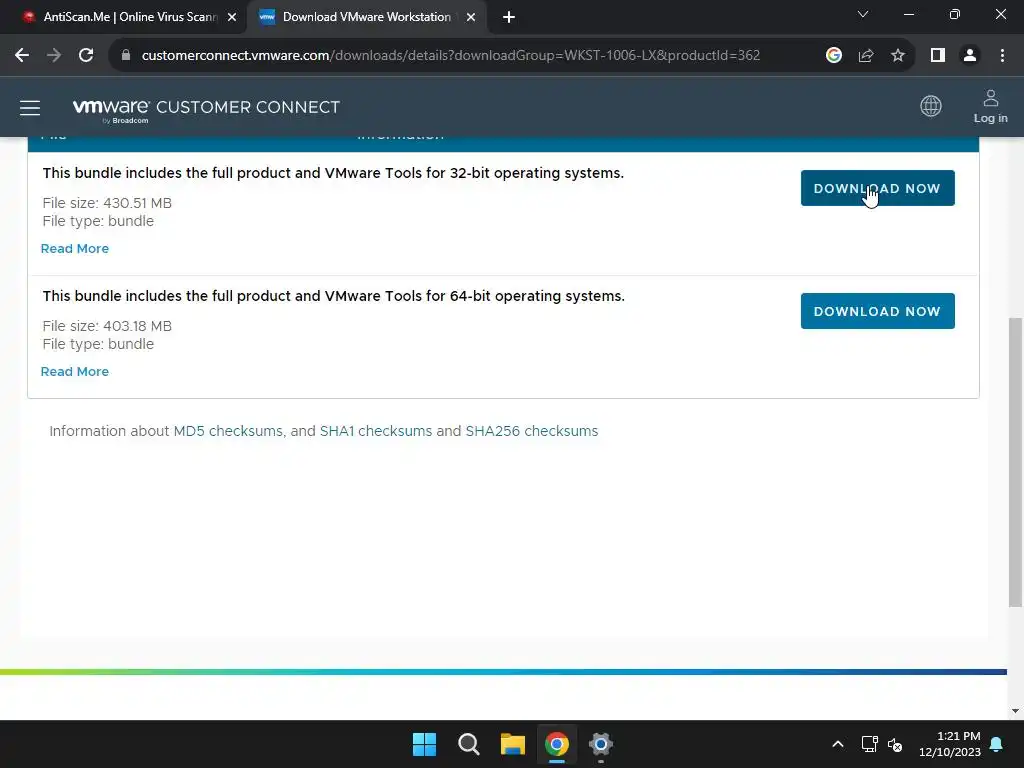Image resolution: width=1024 pixels, height=768 pixels.
Task: Click the address bar URL field
Action: click(451, 56)
